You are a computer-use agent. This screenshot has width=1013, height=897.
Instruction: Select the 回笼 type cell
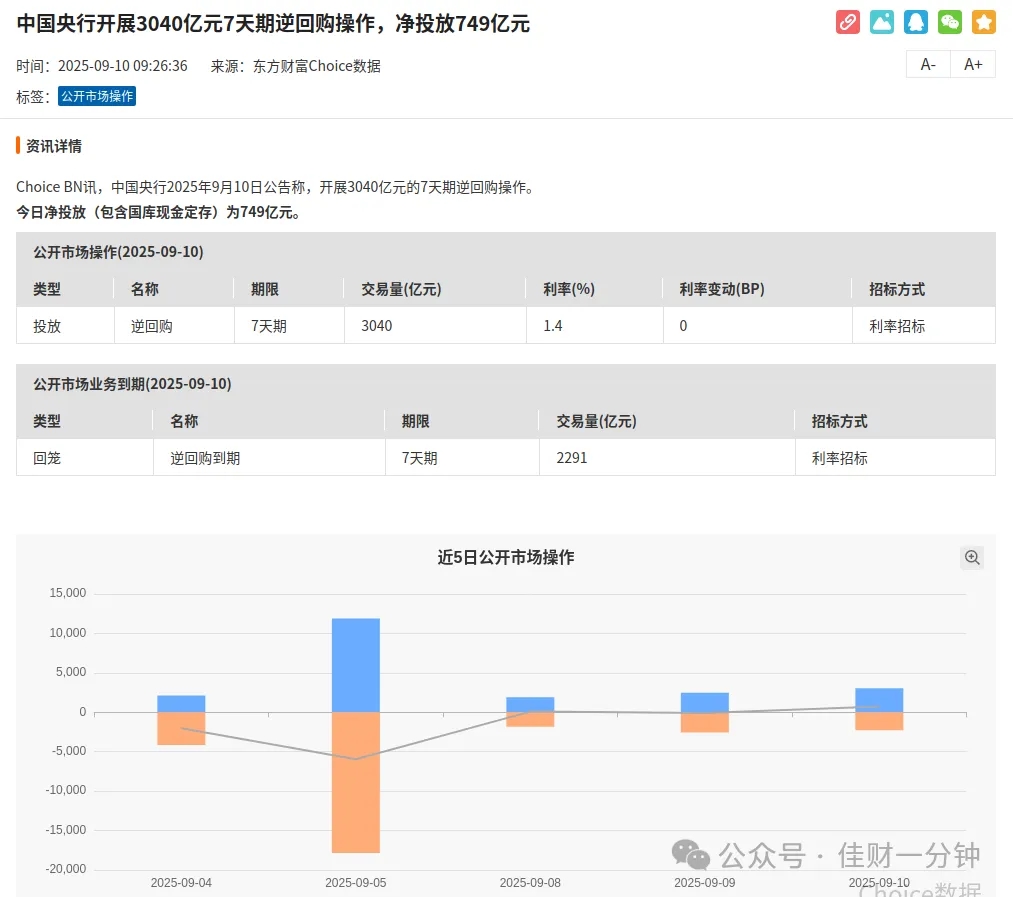47,458
